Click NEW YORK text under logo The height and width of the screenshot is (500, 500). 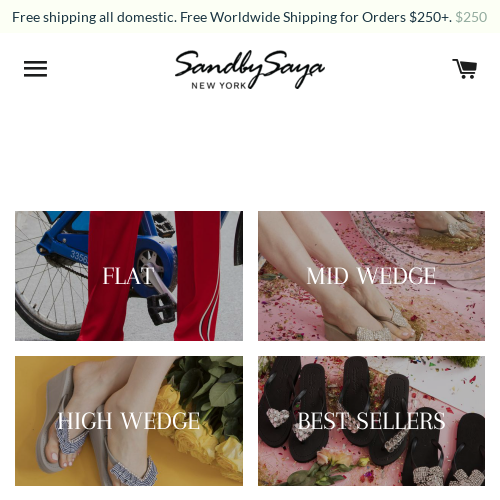click(219, 86)
